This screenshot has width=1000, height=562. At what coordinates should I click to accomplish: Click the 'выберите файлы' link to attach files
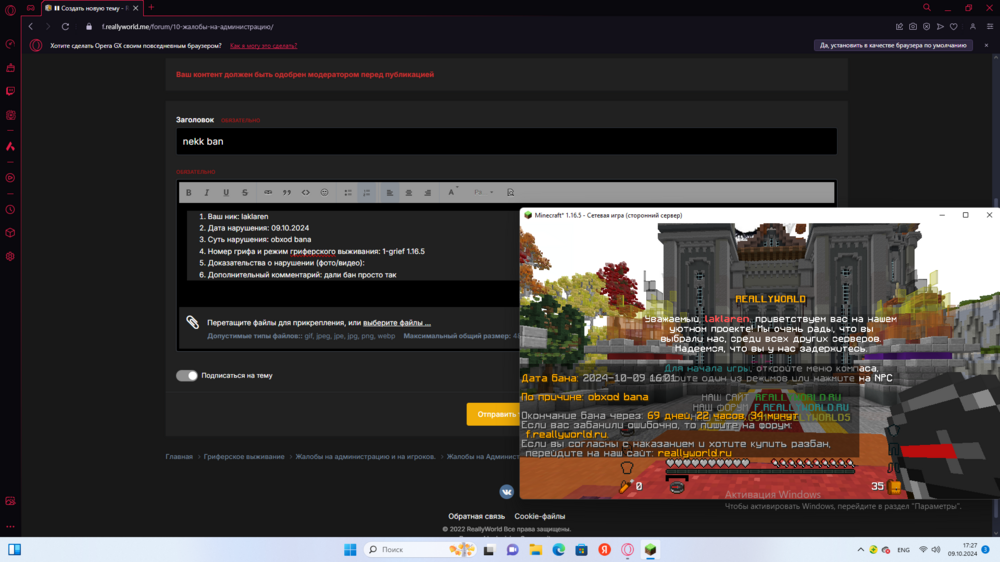(397, 323)
